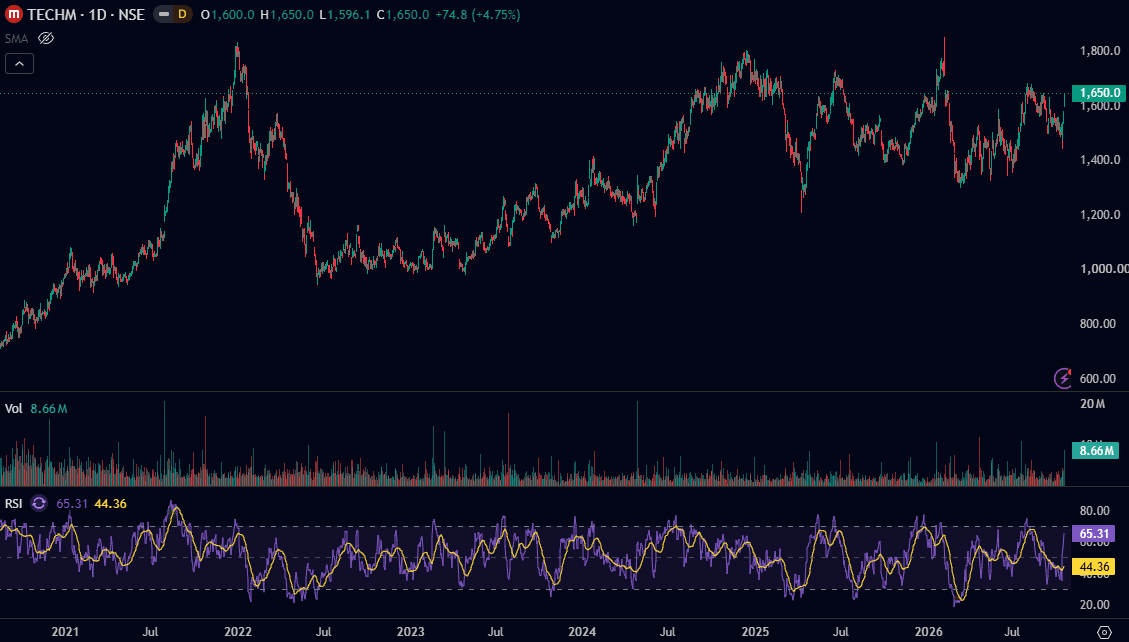The height and width of the screenshot is (642, 1129).
Task: Click the 600.00 price axis label
Action: pyautogui.click(x=1100, y=379)
